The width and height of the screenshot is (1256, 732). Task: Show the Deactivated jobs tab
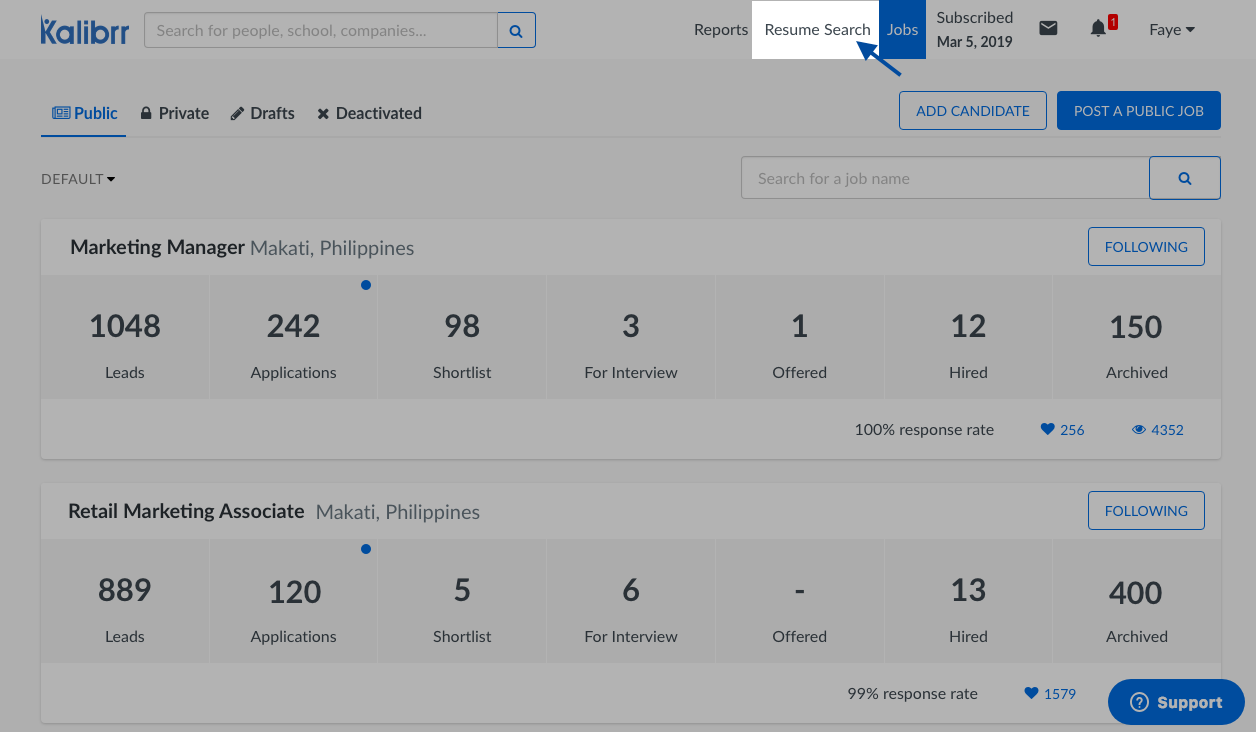click(369, 113)
